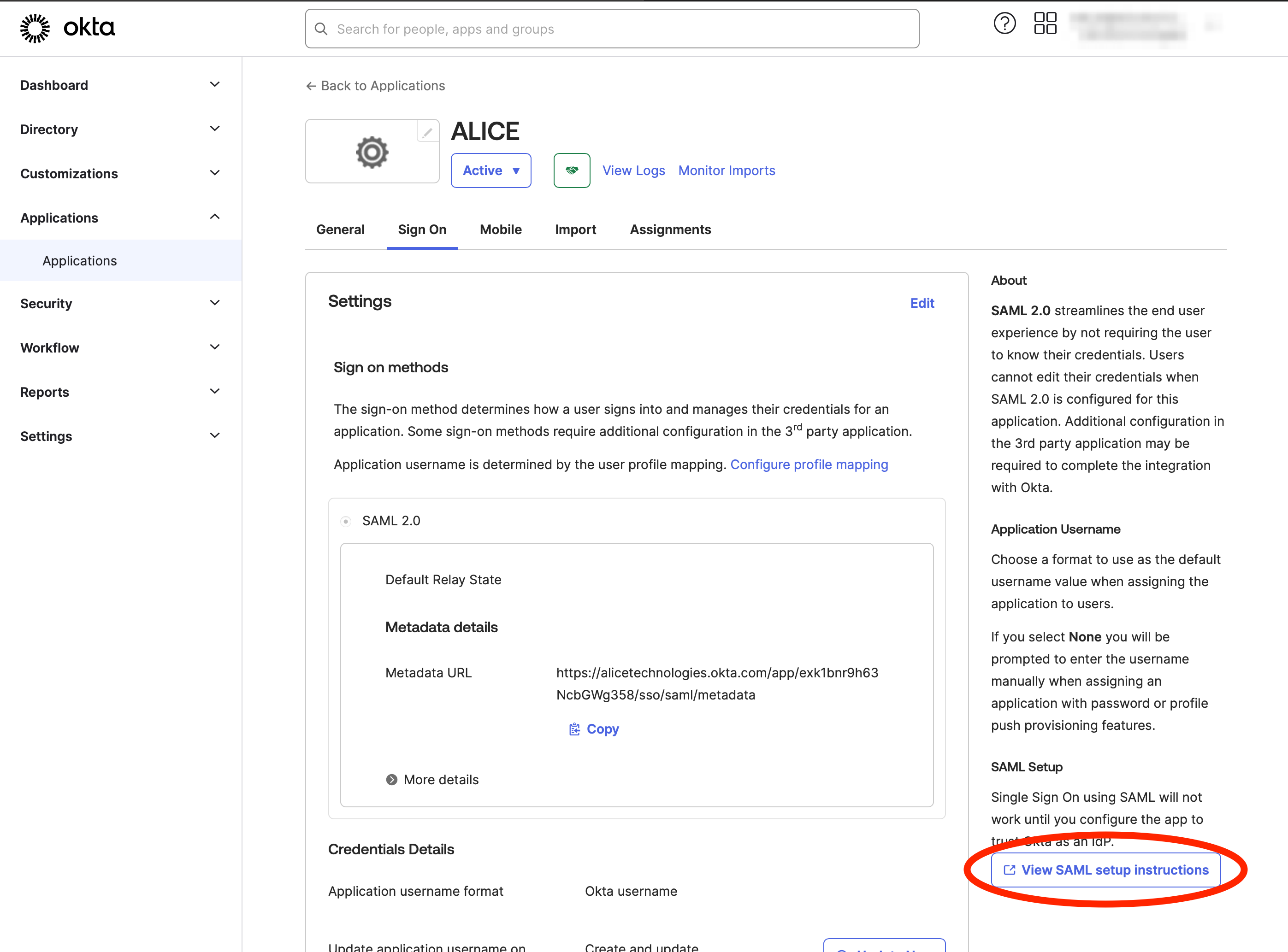Image resolution: width=1288 pixels, height=952 pixels.
Task: Open the apps grid icon
Action: (x=1045, y=24)
